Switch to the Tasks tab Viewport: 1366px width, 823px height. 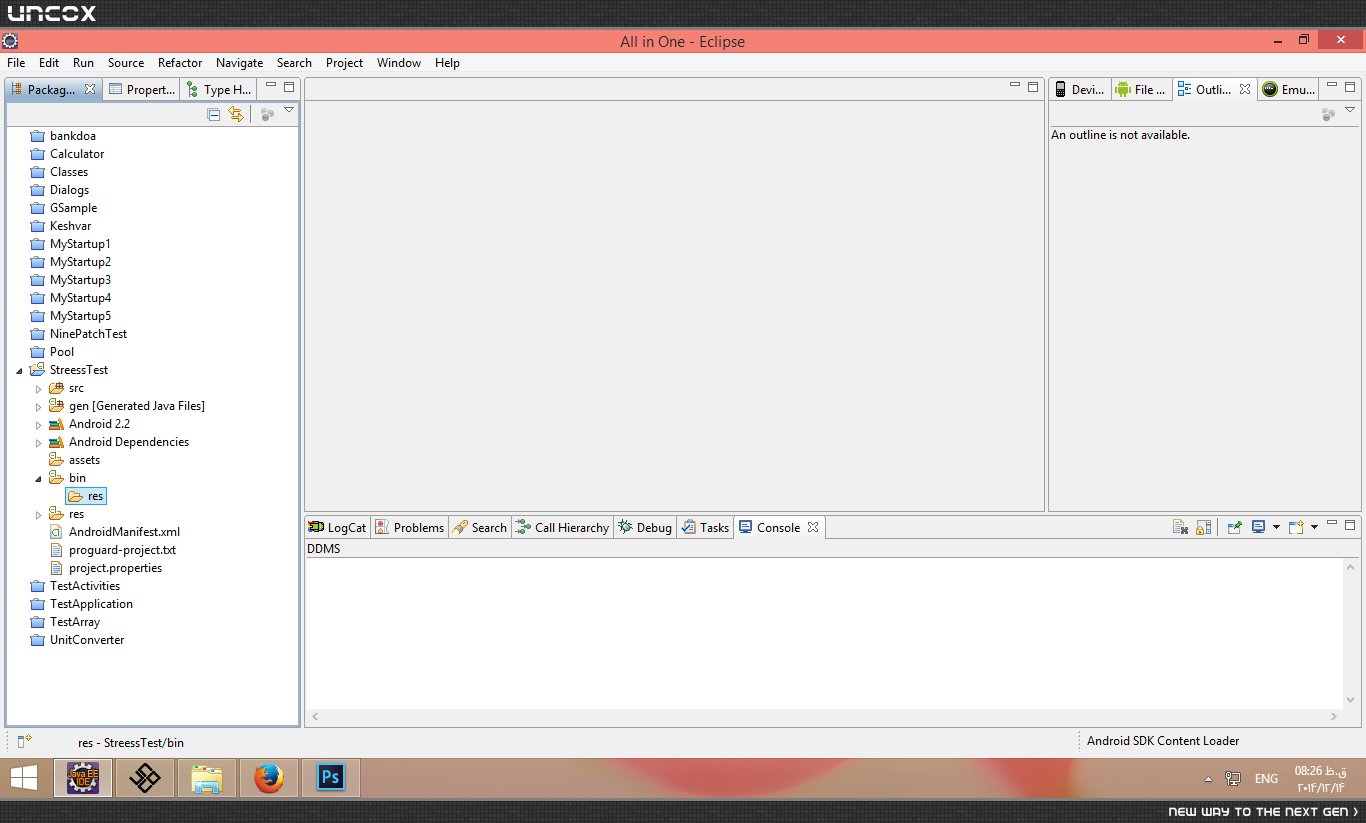[x=706, y=527]
